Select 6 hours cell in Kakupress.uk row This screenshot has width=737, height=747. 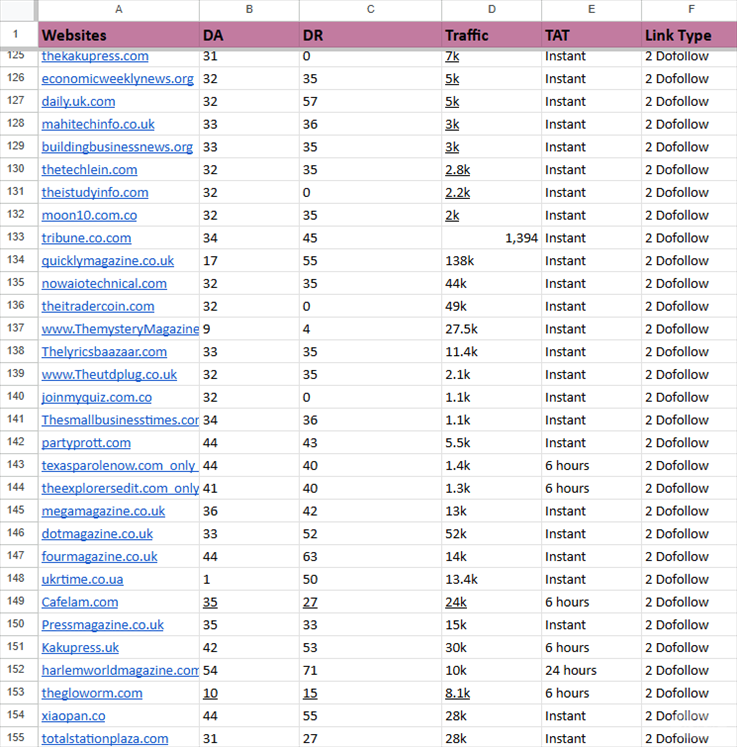click(x=591, y=647)
